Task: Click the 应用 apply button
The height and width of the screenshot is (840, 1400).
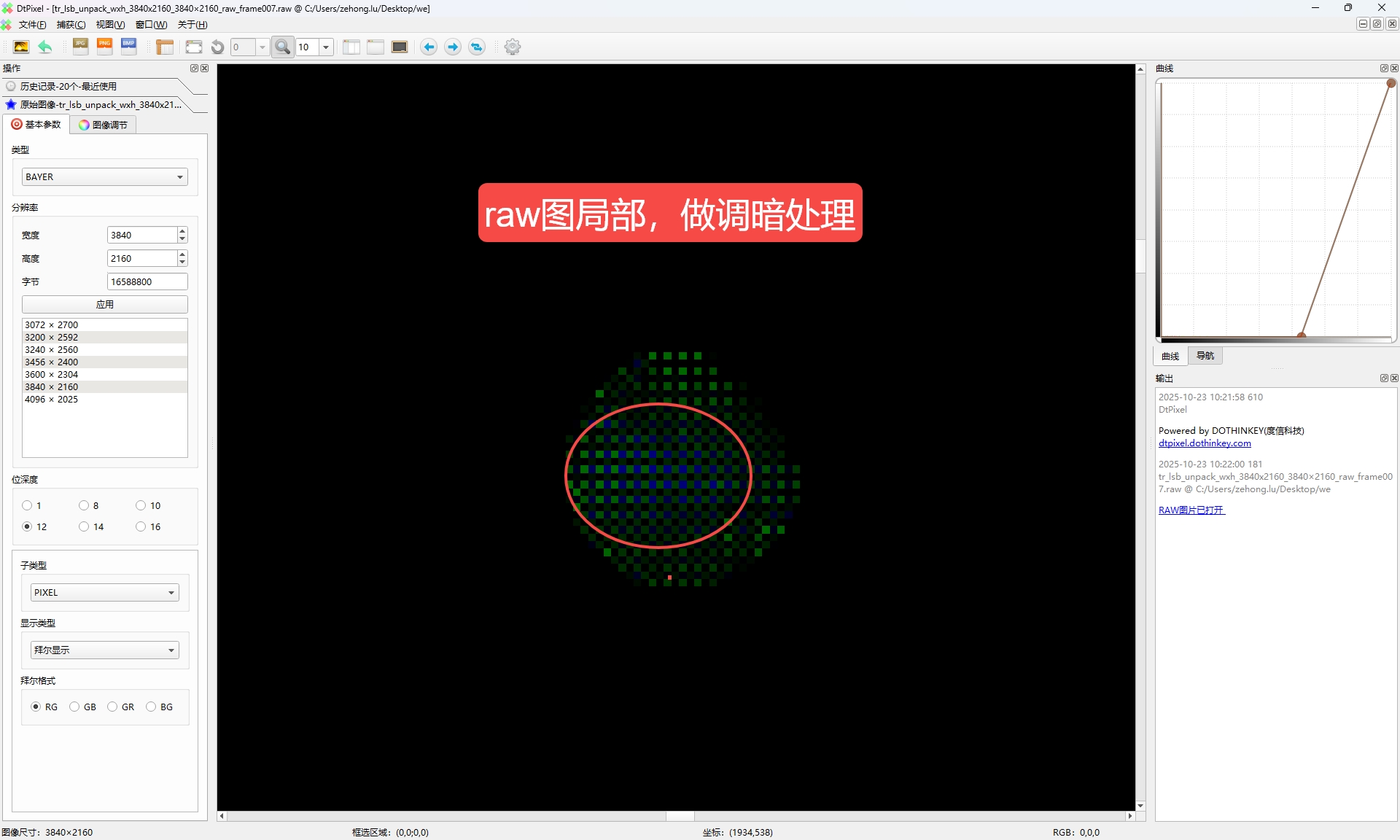Action: coord(105,304)
